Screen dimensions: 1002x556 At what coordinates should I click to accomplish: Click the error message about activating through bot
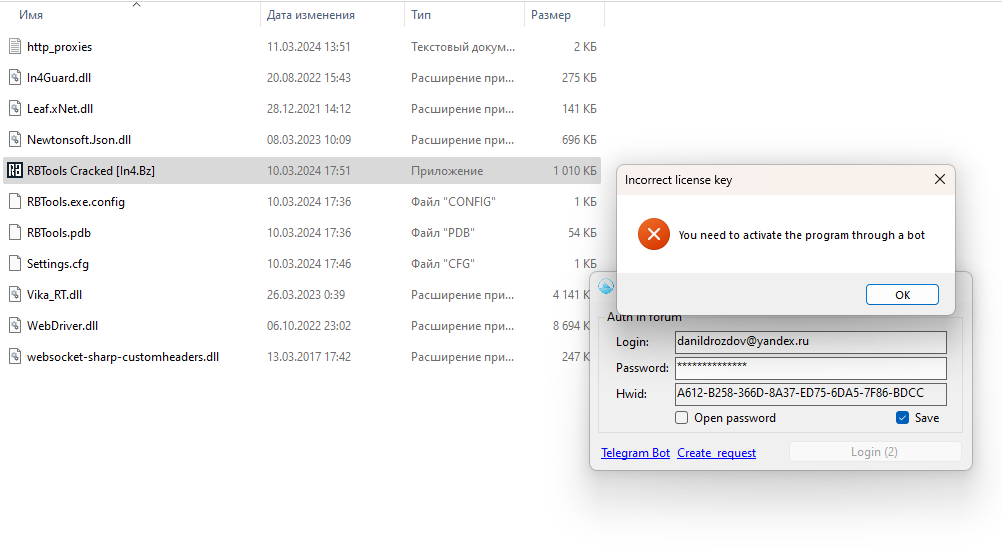point(801,235)
